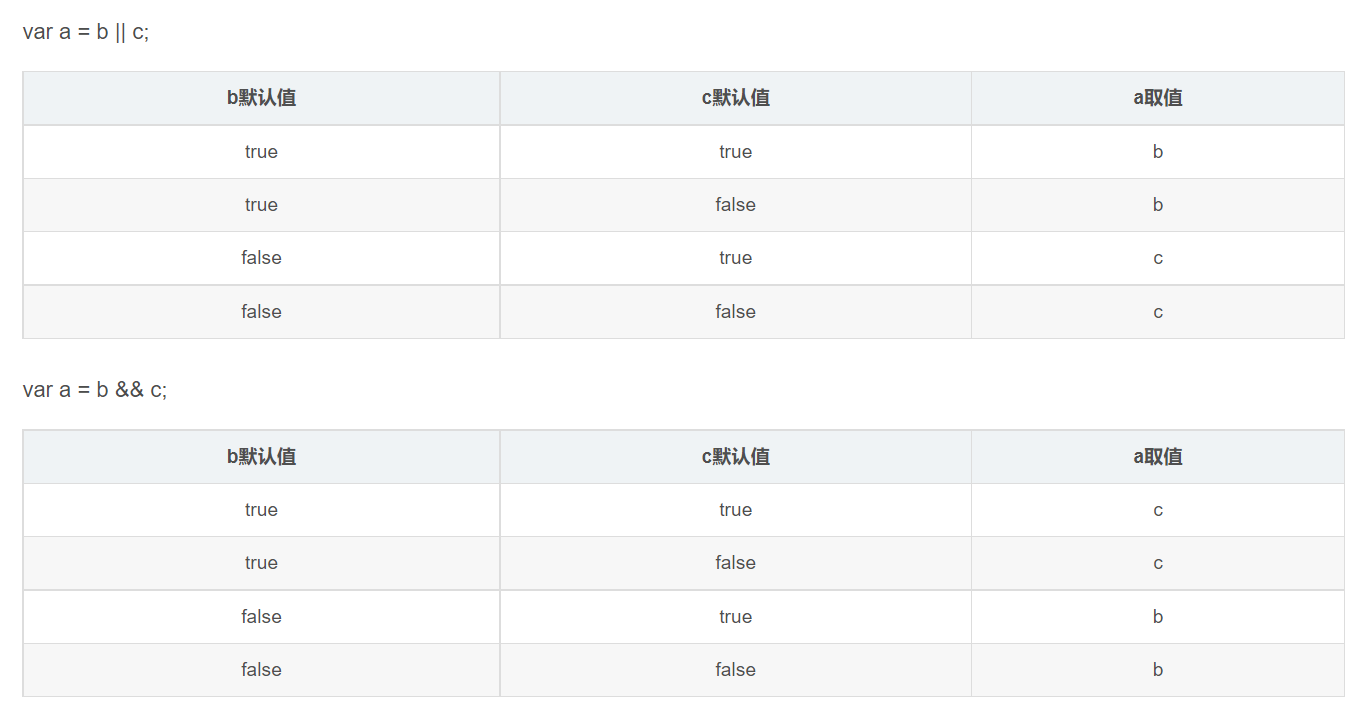1354x716 pixels.
Task: Click third-row 'b' result in AND table
Action: [1158, 617]
